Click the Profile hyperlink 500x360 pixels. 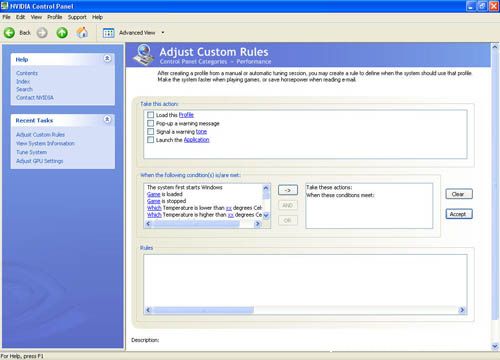coord(186,115)
